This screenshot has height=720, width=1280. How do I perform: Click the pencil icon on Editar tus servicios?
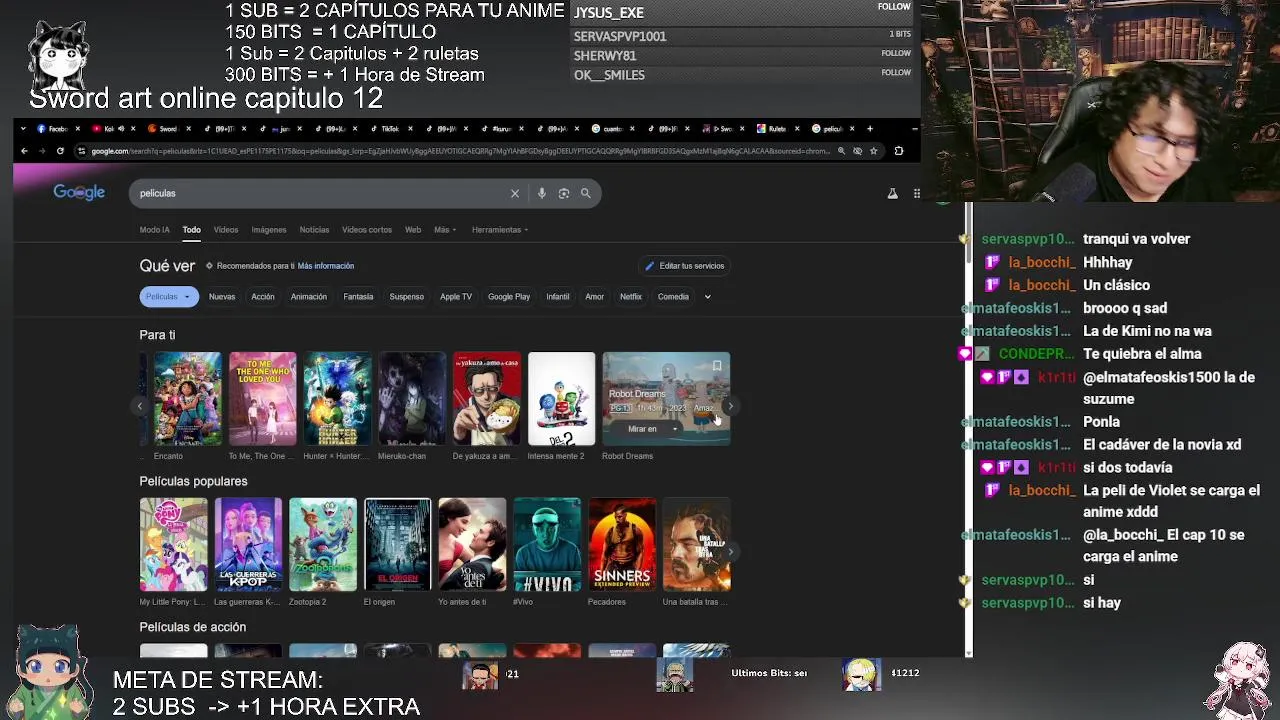650,266
